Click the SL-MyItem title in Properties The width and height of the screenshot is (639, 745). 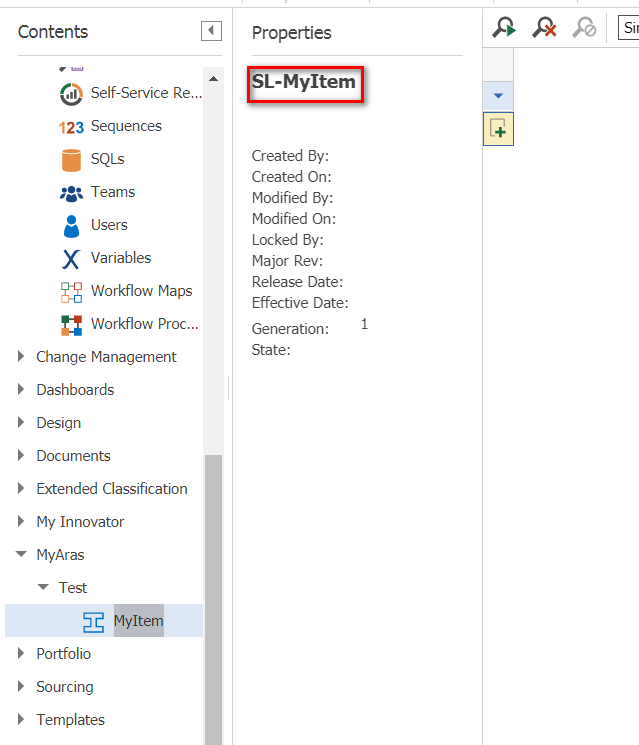[x=304, y=82]
